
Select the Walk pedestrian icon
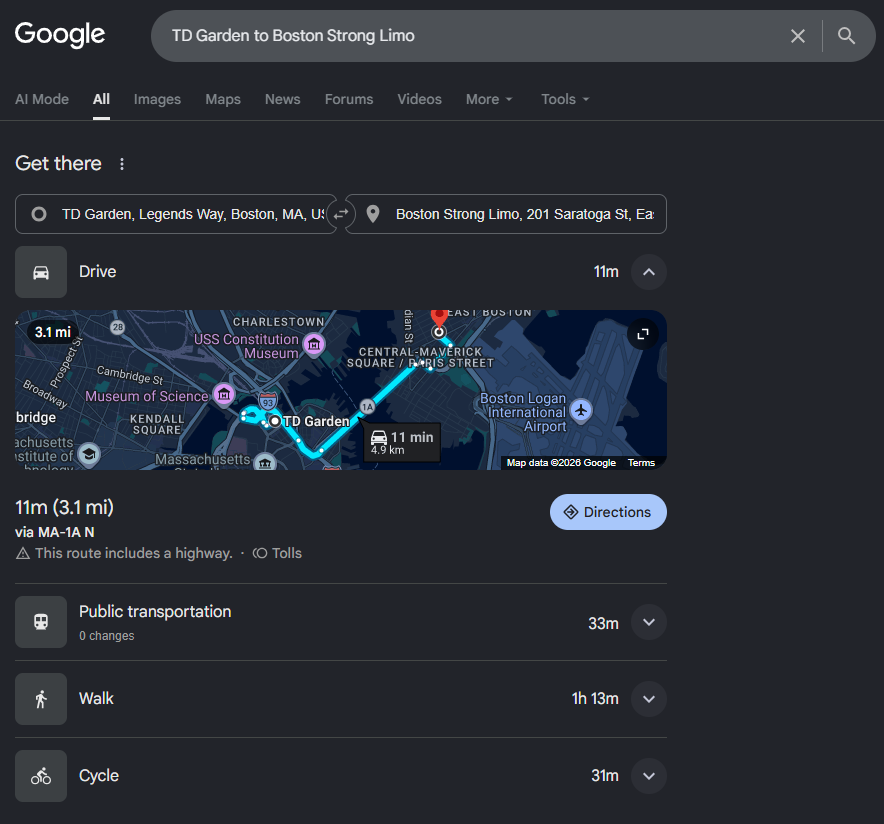tap(41, 699)
